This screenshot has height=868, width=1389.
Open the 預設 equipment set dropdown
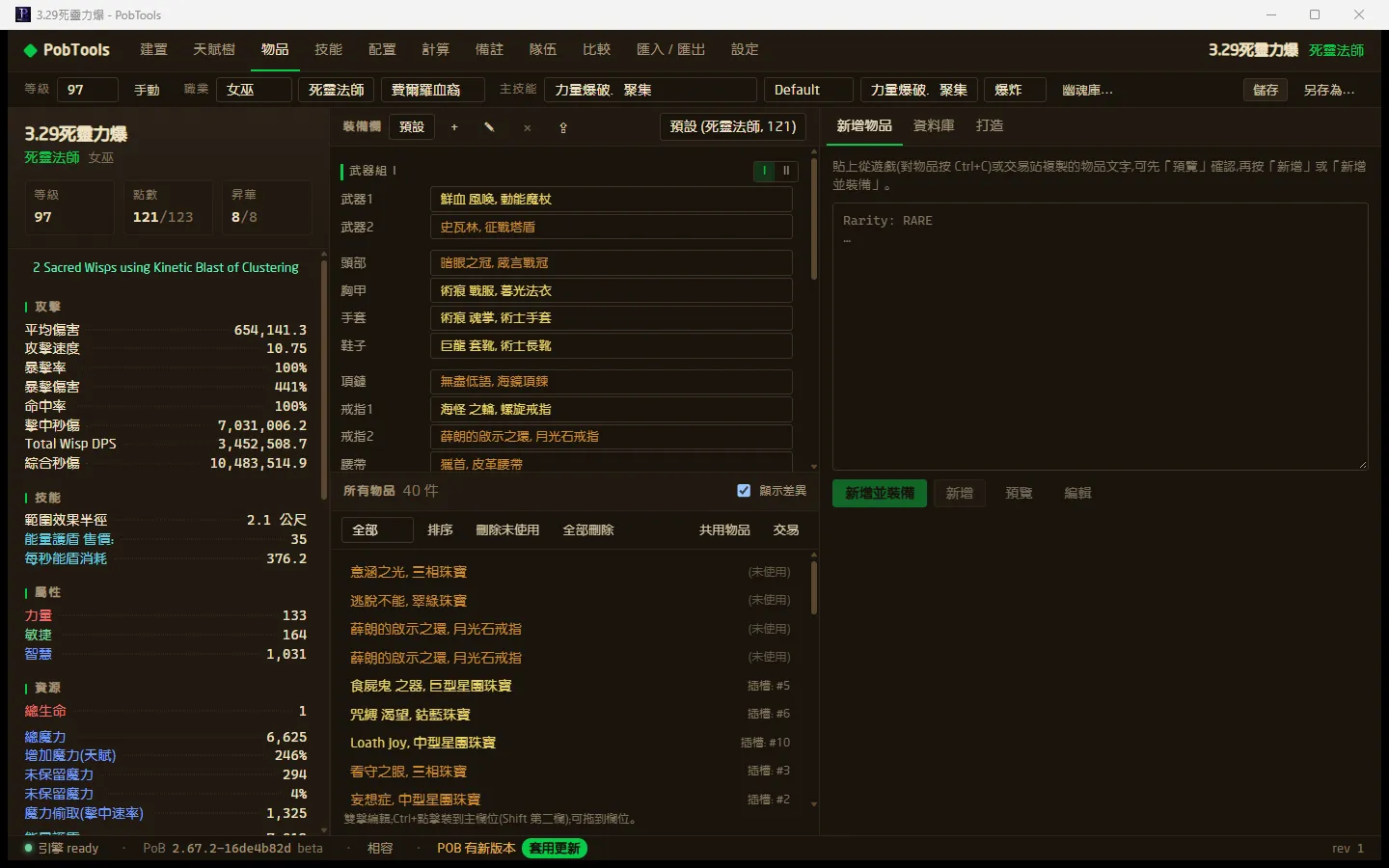click(412, 127)
